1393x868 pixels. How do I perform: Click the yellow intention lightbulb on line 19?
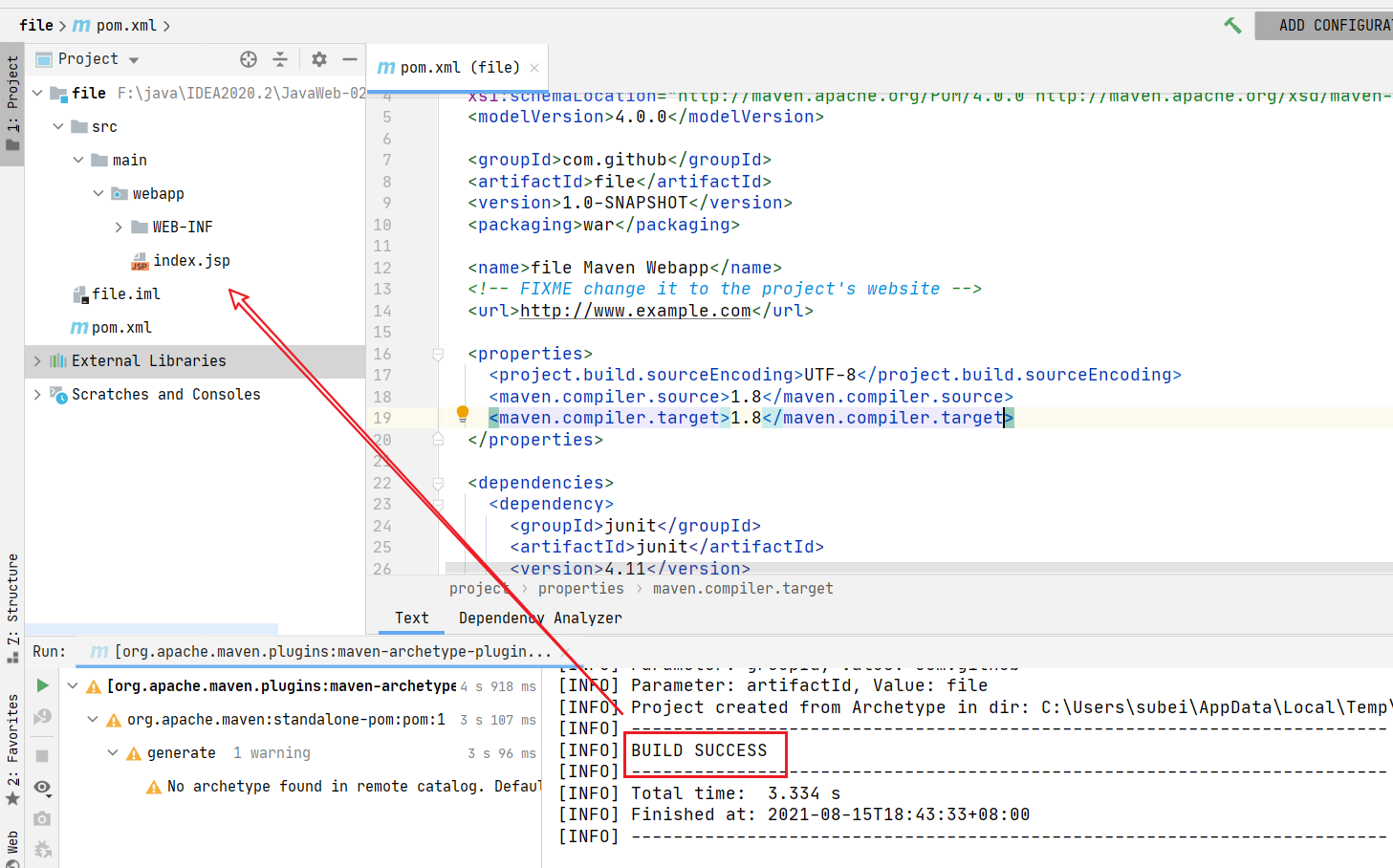(x=463, y=414)
